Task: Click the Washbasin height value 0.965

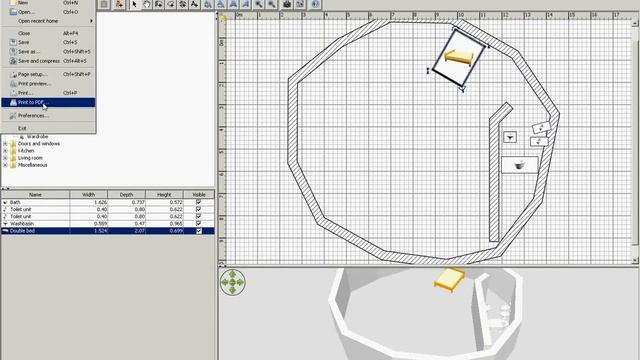Action: [176, 223]
